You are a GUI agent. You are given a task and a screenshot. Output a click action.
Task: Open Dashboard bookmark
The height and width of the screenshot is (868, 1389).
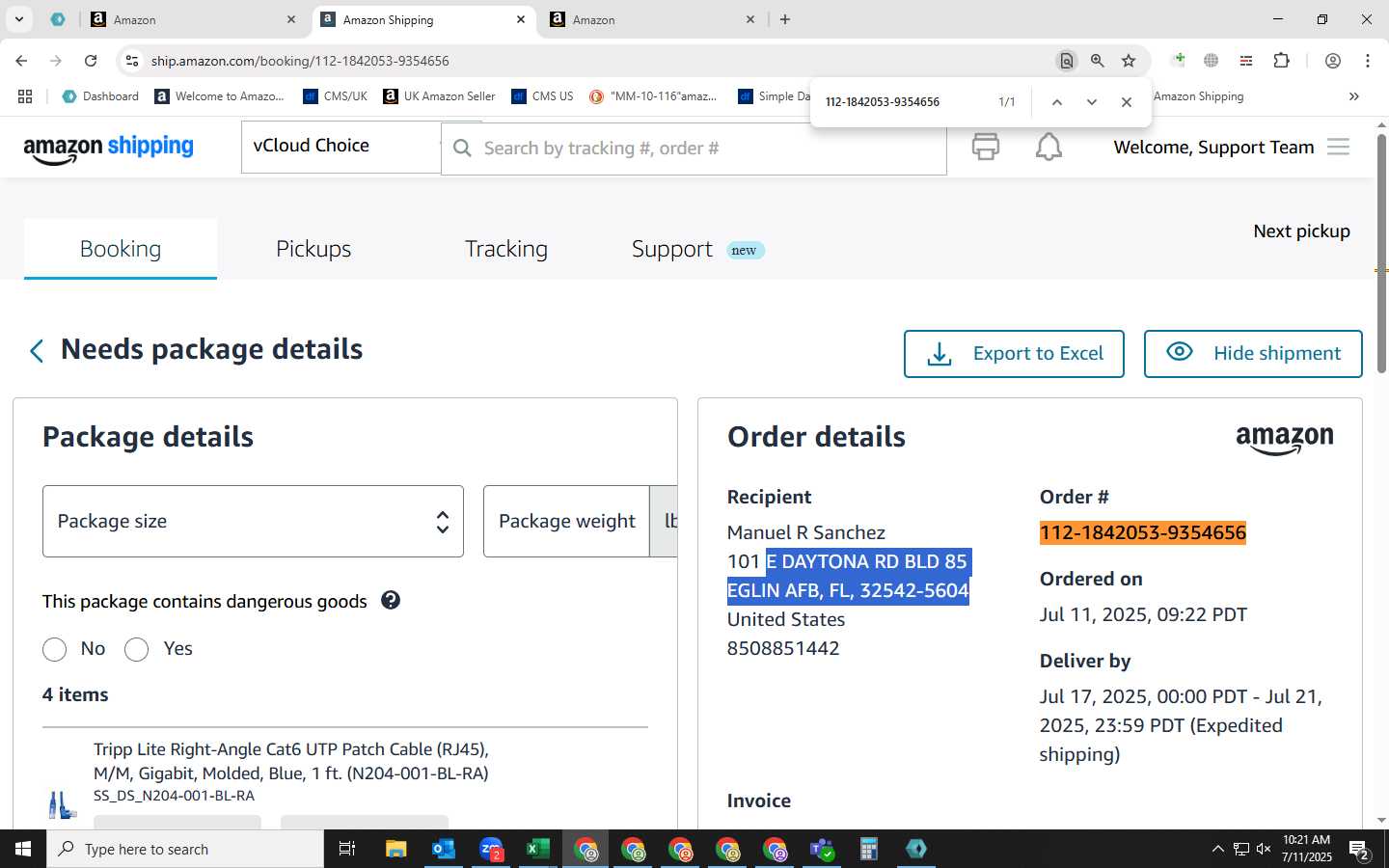tap(100, 96)
